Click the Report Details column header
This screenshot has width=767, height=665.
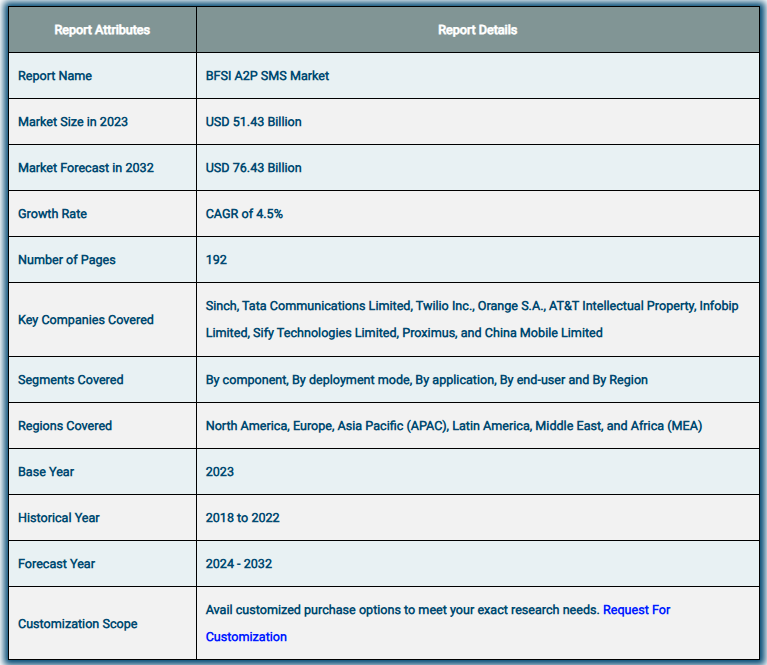(477, 30)
